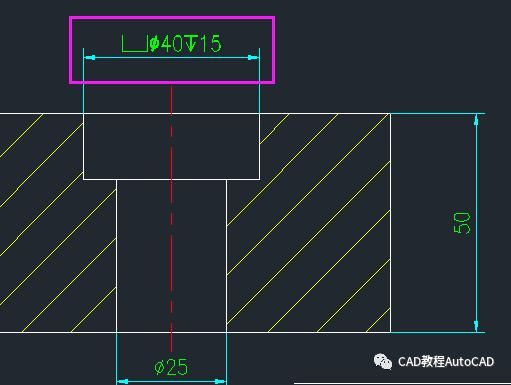This screenshot has height=385, width=511.
Task: Pick the right yellow hatched section area
Action: pos(308,223)
